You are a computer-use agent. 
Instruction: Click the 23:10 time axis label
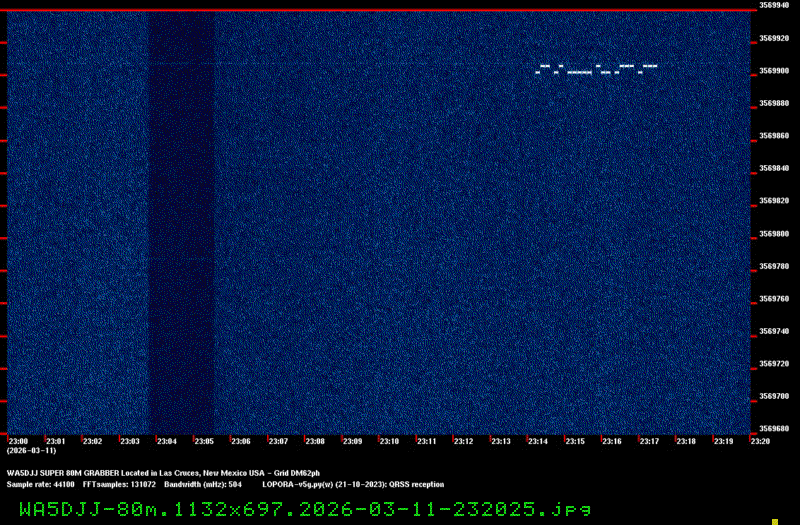[x=389, y=441]
